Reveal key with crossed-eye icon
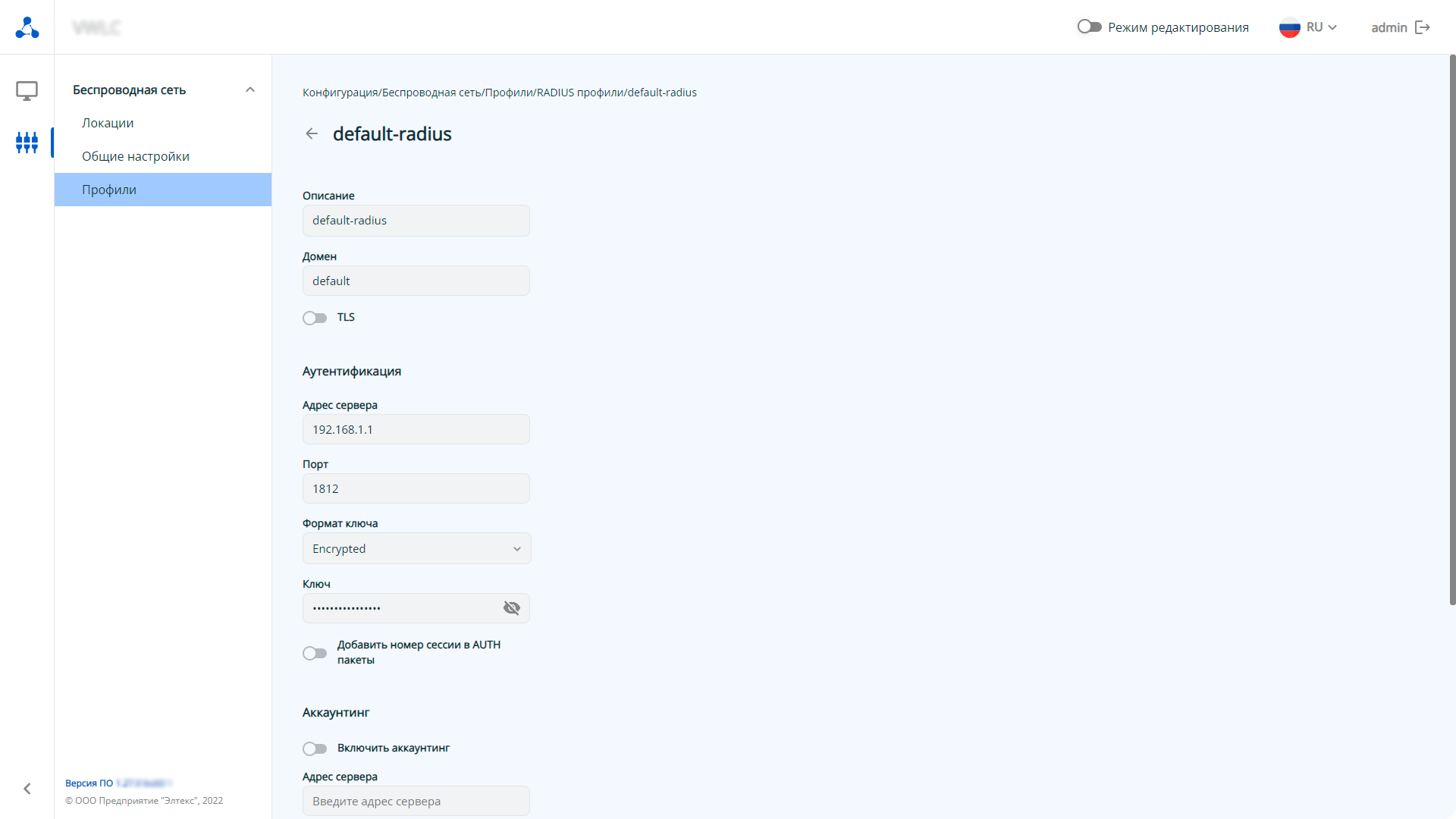The image size is (1456, 819). click(512, 608)
